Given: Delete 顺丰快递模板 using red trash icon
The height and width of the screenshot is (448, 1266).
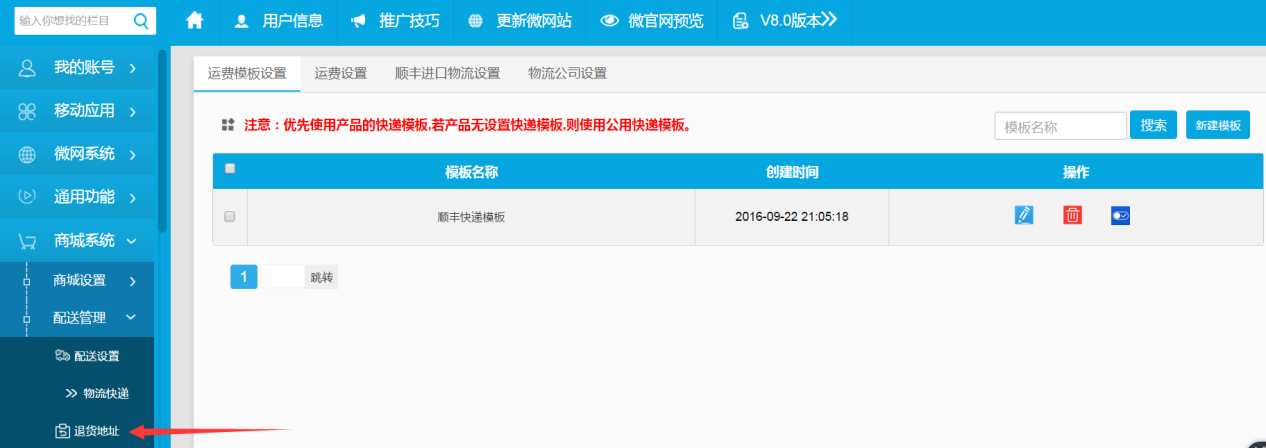Looking at the screenshot, I should (1072, 215).
